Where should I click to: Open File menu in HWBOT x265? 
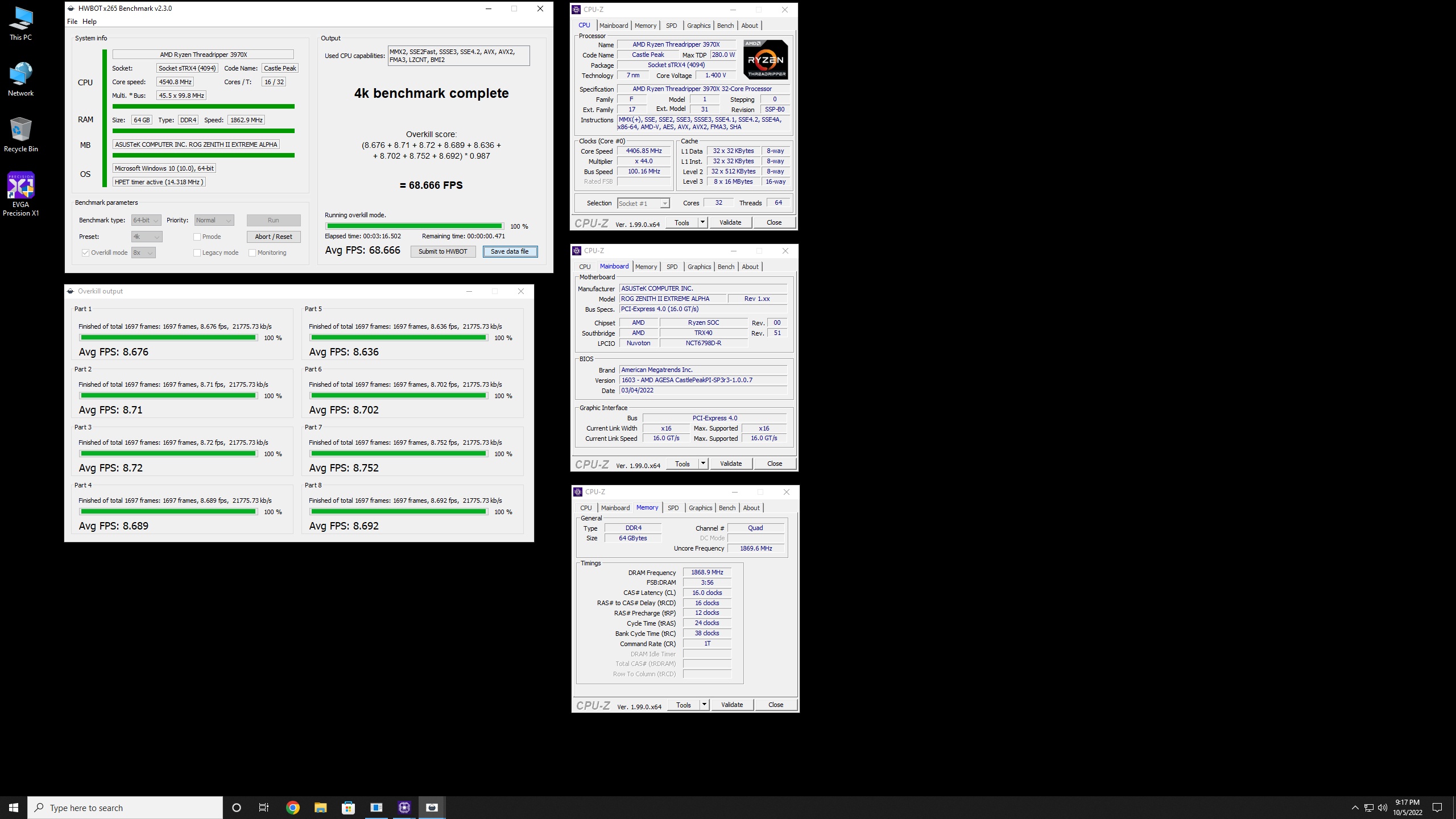72,22
